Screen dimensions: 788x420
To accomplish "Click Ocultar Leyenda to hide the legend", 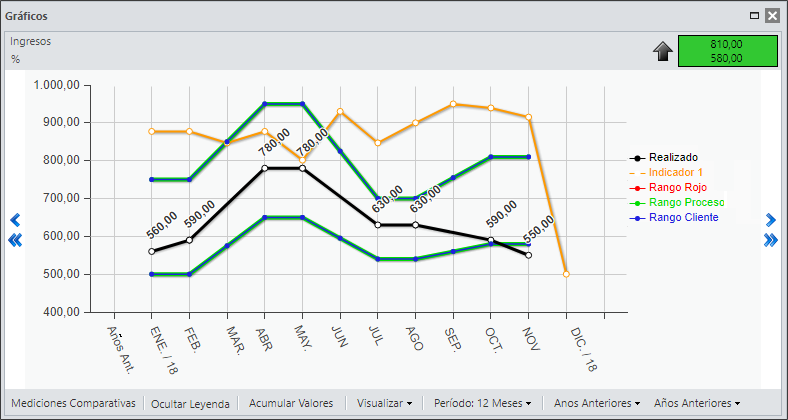I will pyautogui.click(x=190, y=404).
